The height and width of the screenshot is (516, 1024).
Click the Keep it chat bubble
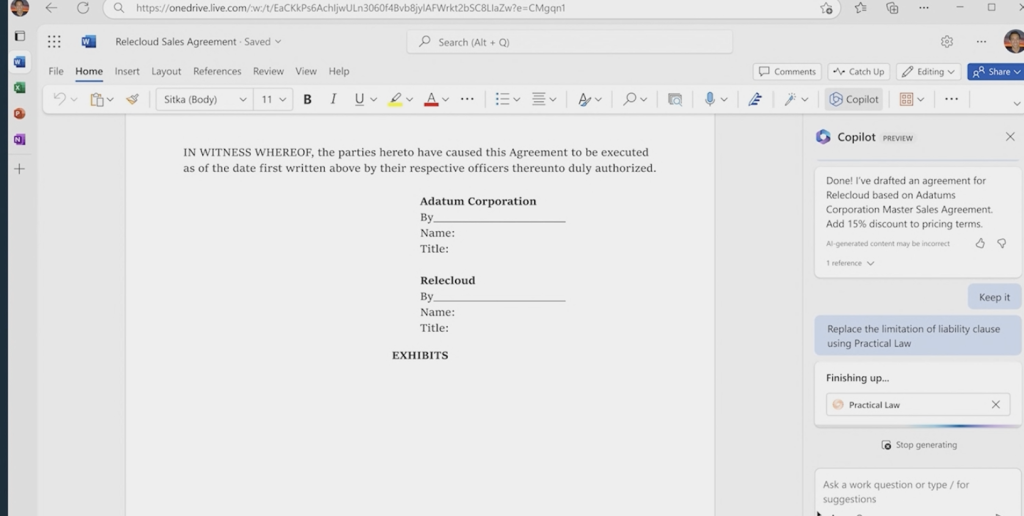tap(994, 297)
